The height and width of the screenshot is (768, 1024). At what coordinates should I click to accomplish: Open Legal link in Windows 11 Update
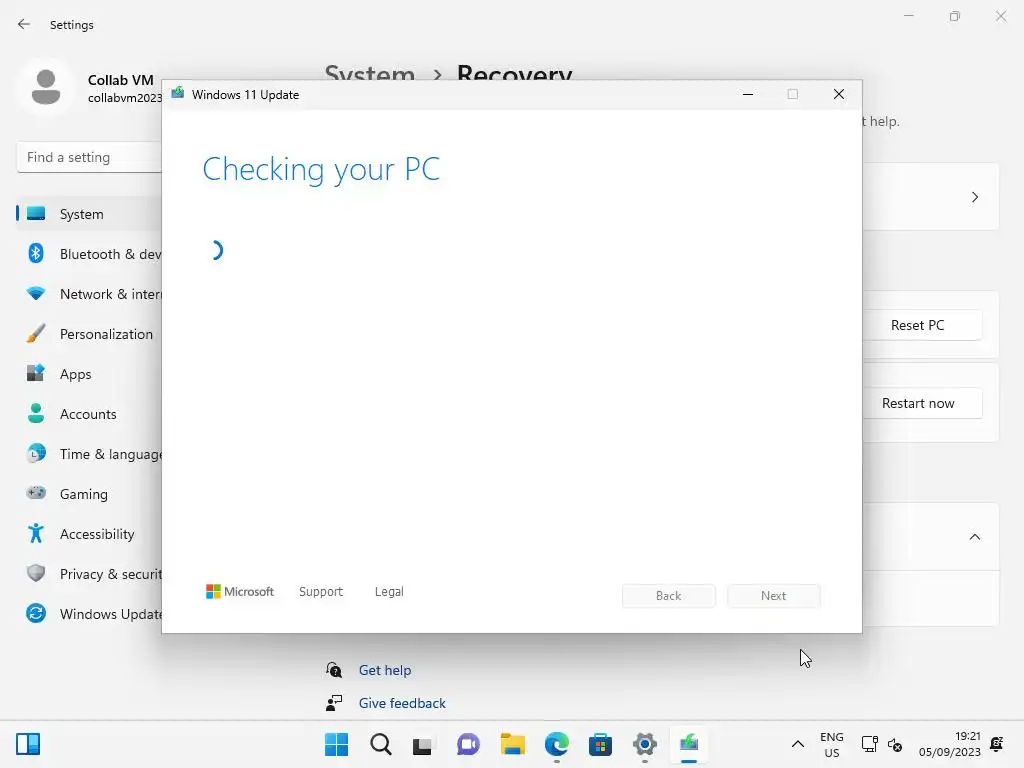(x=389, y=592)
